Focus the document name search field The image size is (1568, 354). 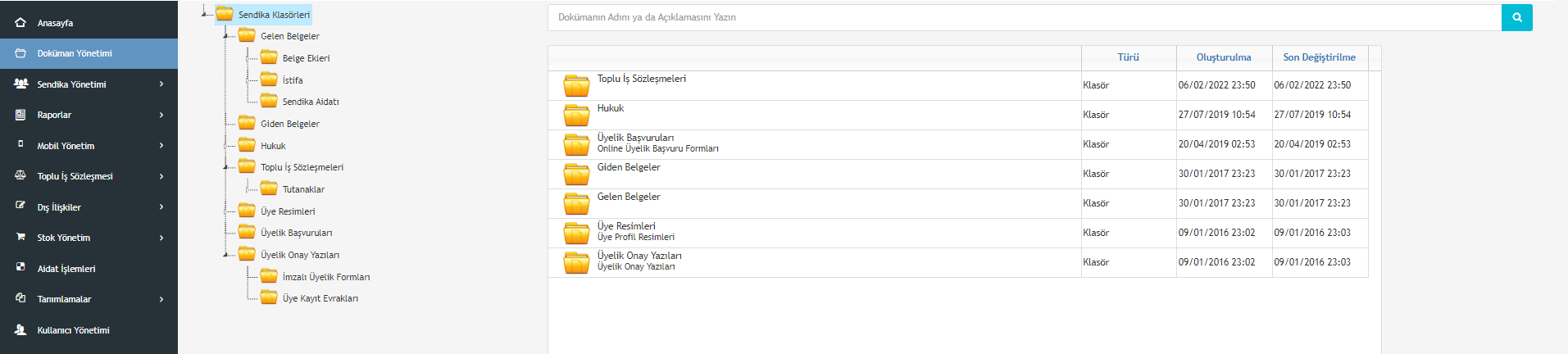click(x=1024, y=17)
